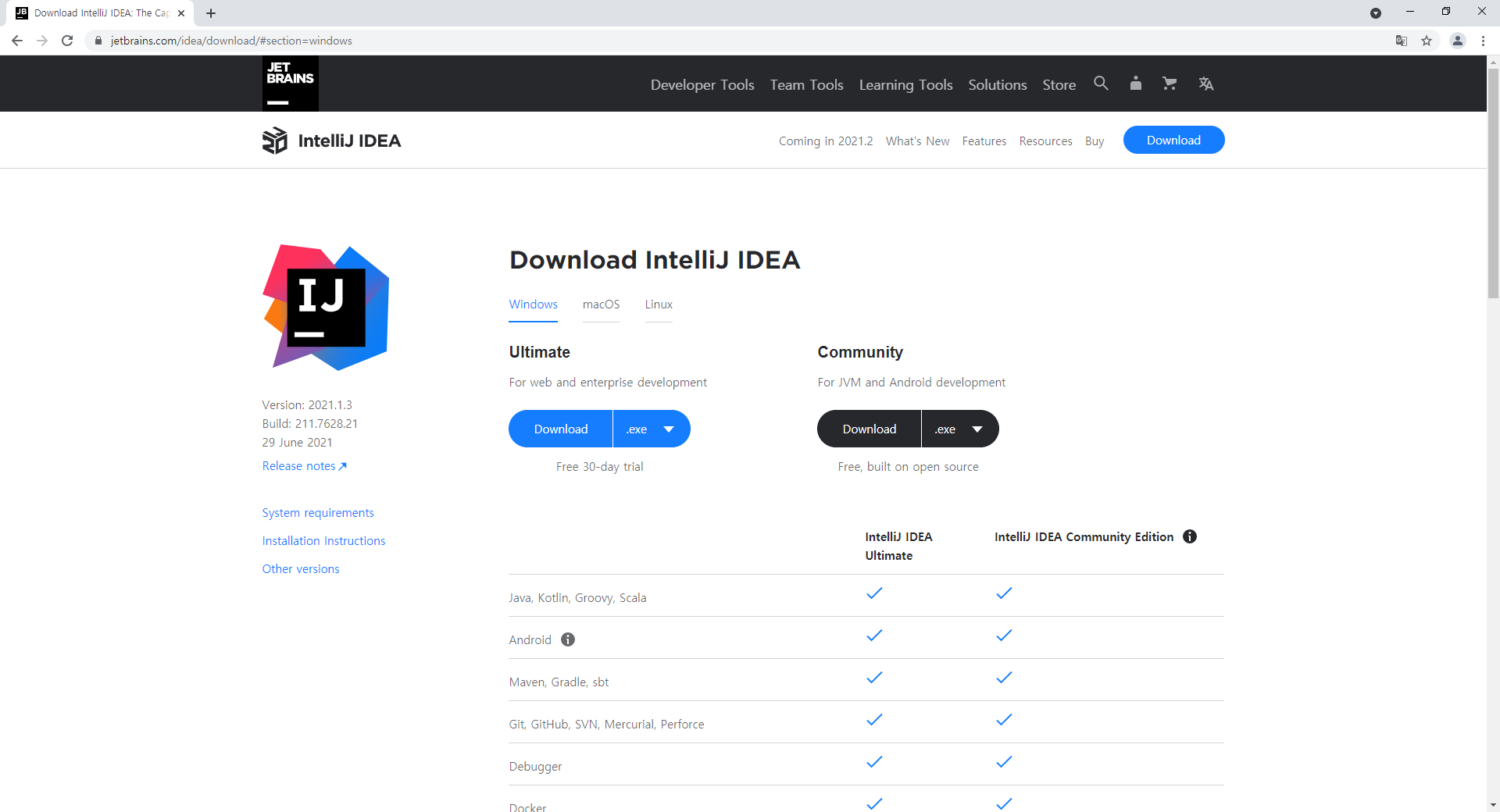Click the browser forward arrow
The height and width of the screenshot is (812, 1500).
pos(42,41)
